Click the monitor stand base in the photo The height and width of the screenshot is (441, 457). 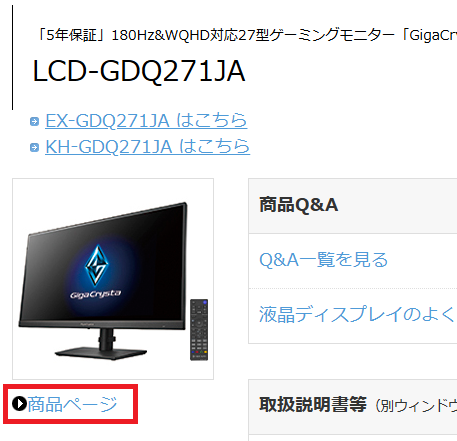coord(101,353)
